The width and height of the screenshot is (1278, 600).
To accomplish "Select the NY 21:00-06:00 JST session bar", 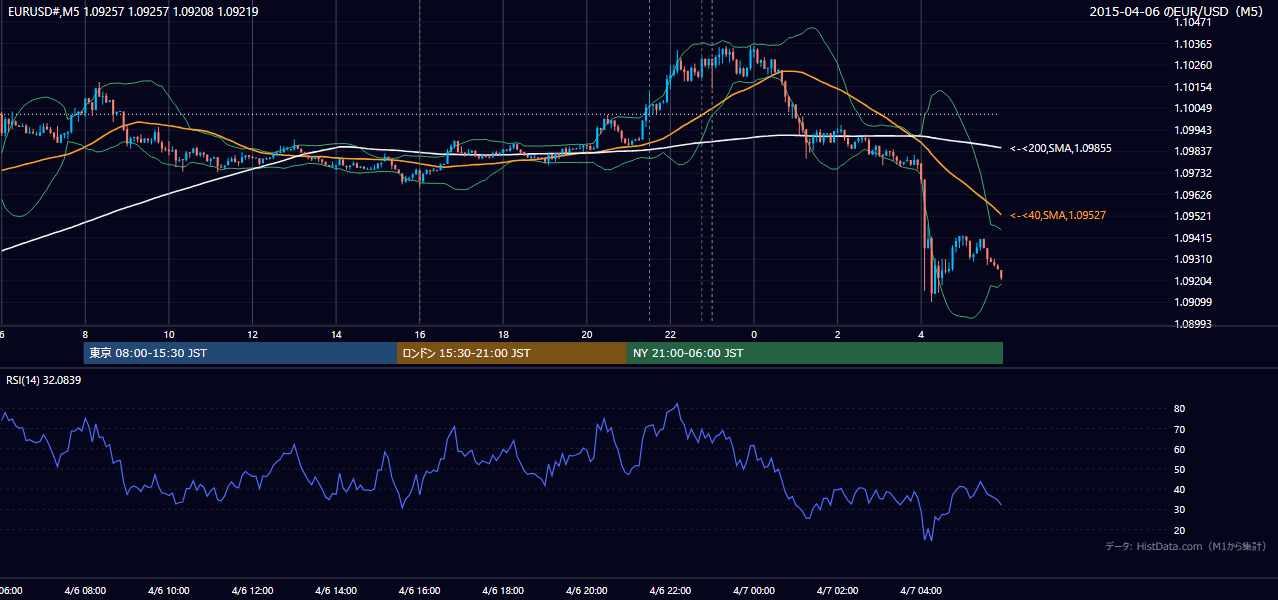I will [x=815, y=353].
